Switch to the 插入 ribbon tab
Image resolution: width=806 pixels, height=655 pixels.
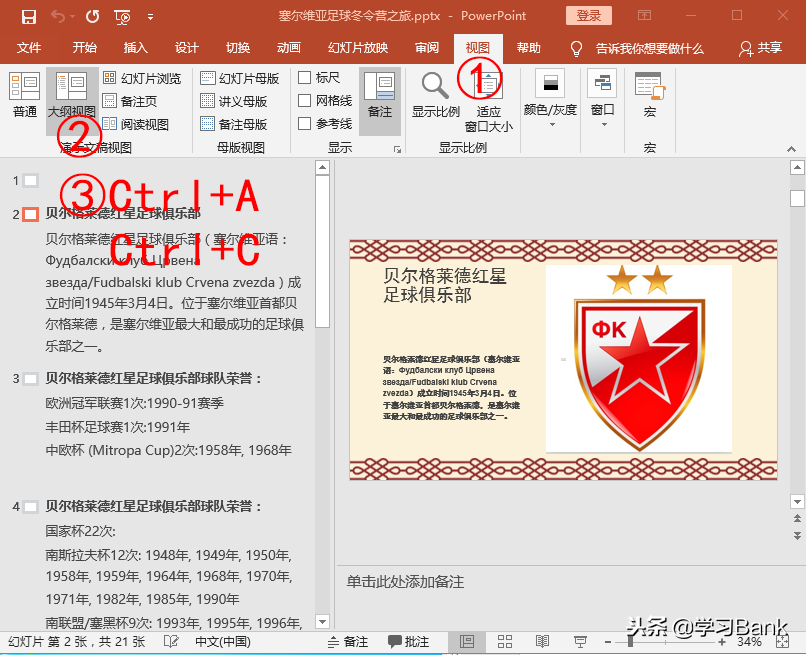click(x=136, y=48)
